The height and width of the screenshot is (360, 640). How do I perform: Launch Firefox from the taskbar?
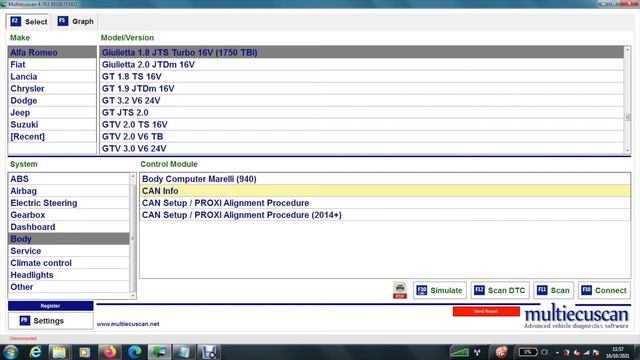[x=109, y=352]
